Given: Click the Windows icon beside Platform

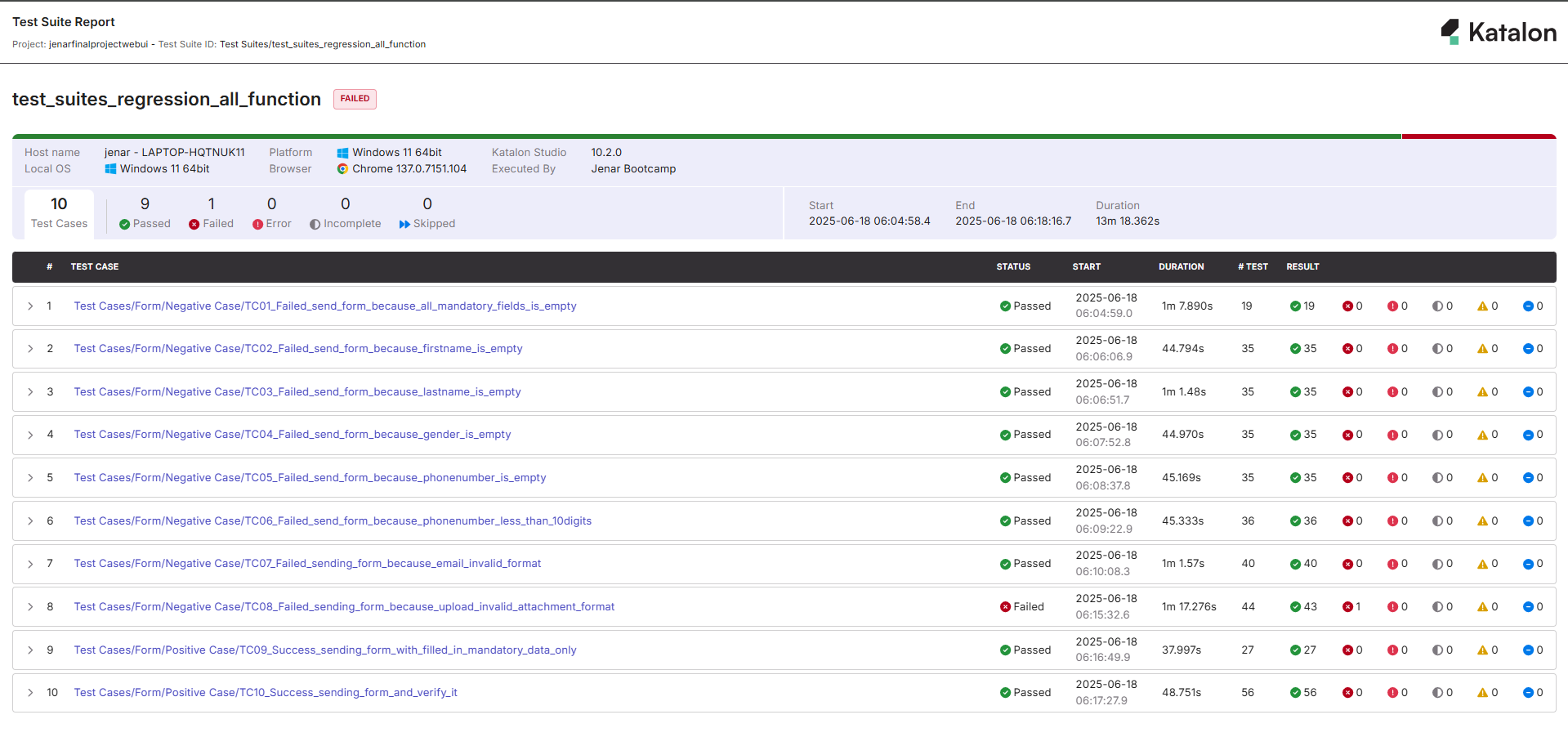Looking at the screenshot, I should (342, 153).
